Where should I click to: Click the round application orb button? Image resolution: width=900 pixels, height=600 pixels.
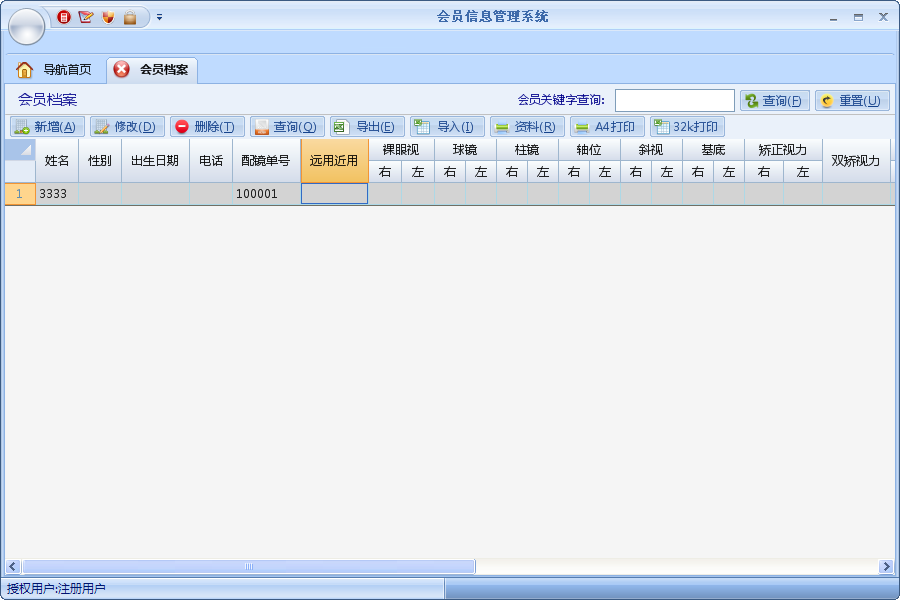point(26,26)
